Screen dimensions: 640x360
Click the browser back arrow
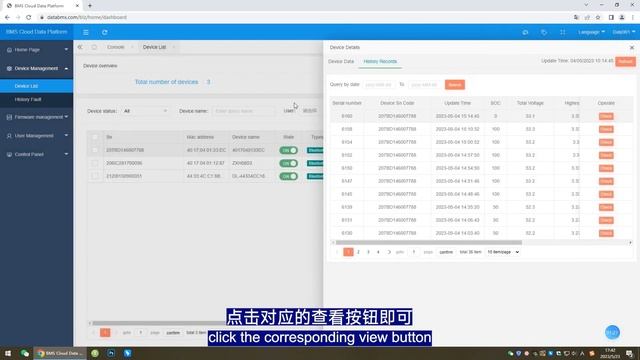click(7, 17)
